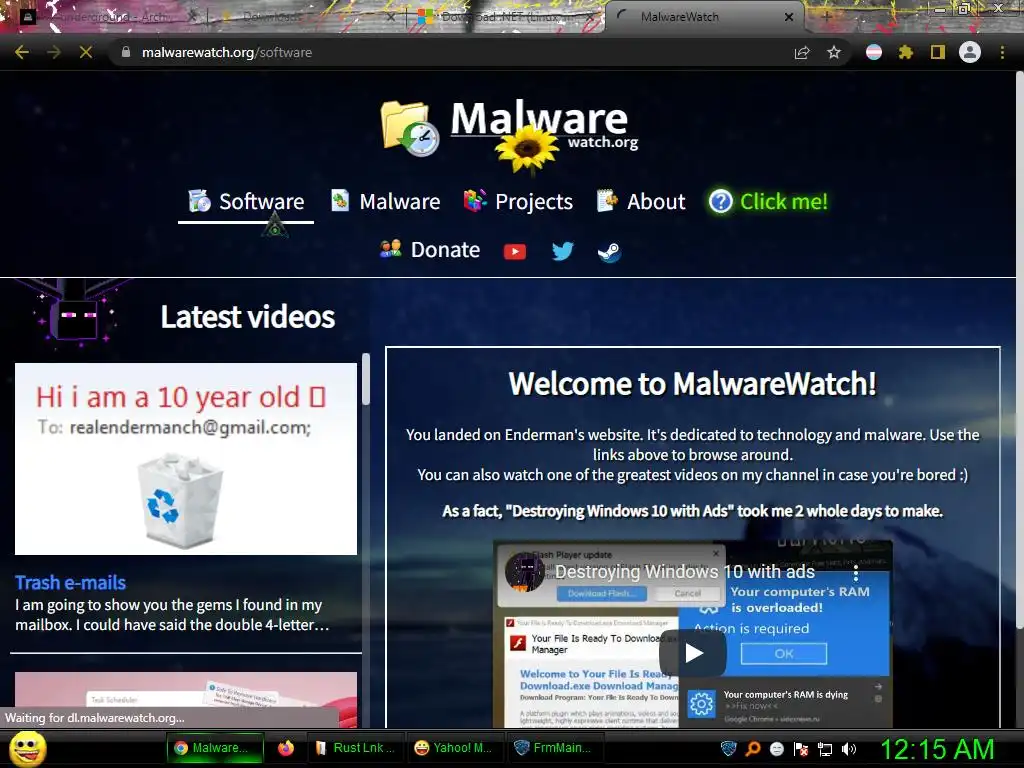Click the 12:15 AM taskbar clock
The height and width of the screenshot is (768, 1024).
pos(938,749)
